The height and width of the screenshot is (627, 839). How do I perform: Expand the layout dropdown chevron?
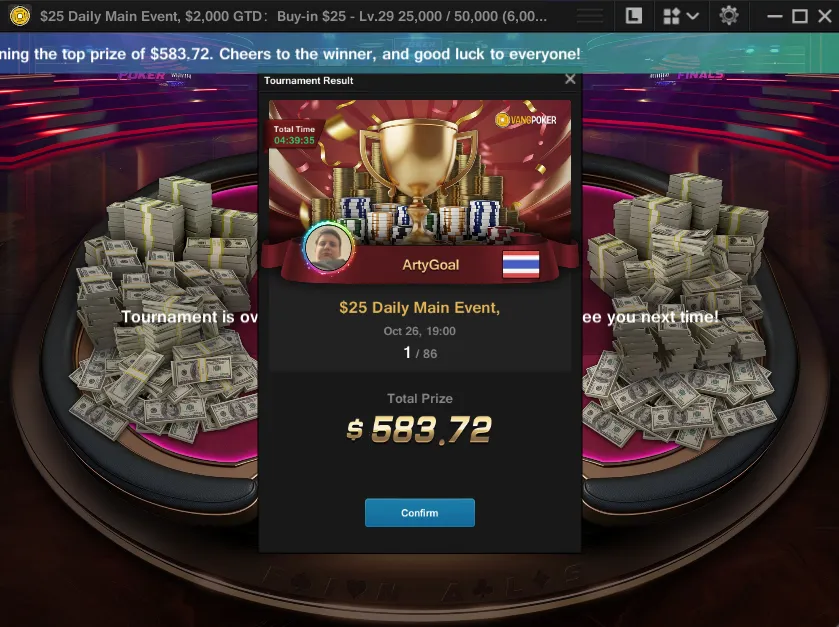[x=692, y=16]
